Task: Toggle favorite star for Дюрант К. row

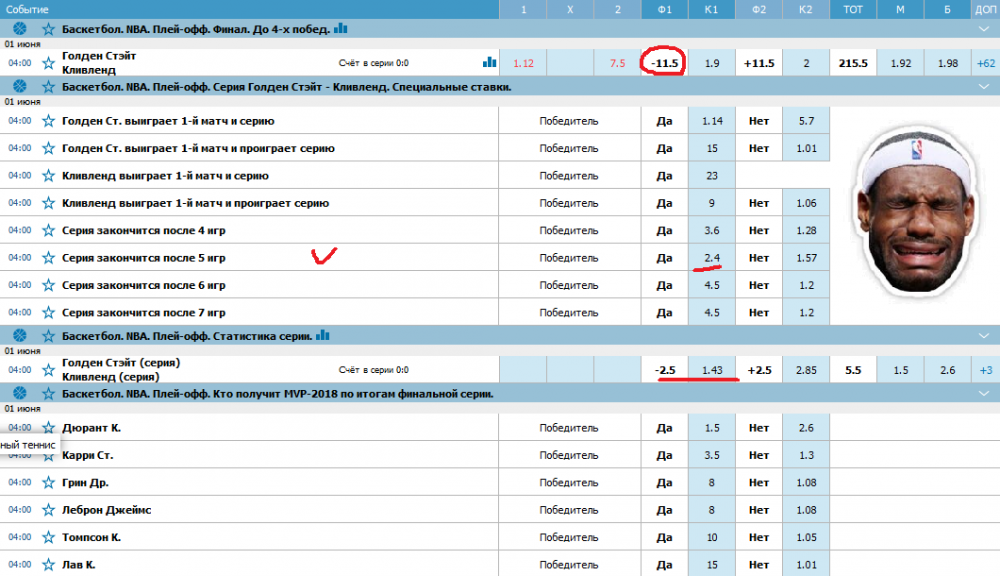Action: pyautogui.click(x=48, y=428)
